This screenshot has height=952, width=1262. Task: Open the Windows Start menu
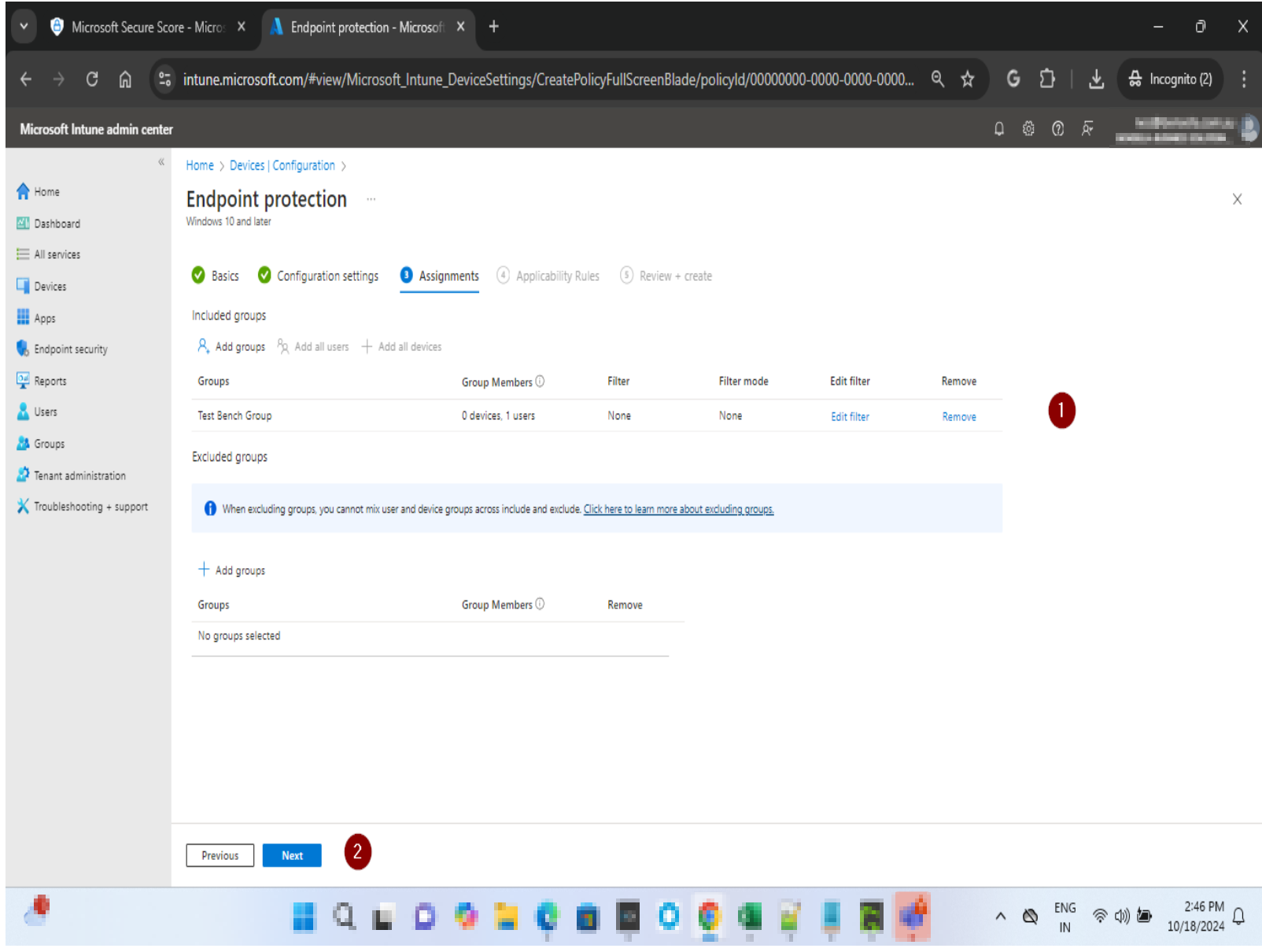[x=303, y=917]
